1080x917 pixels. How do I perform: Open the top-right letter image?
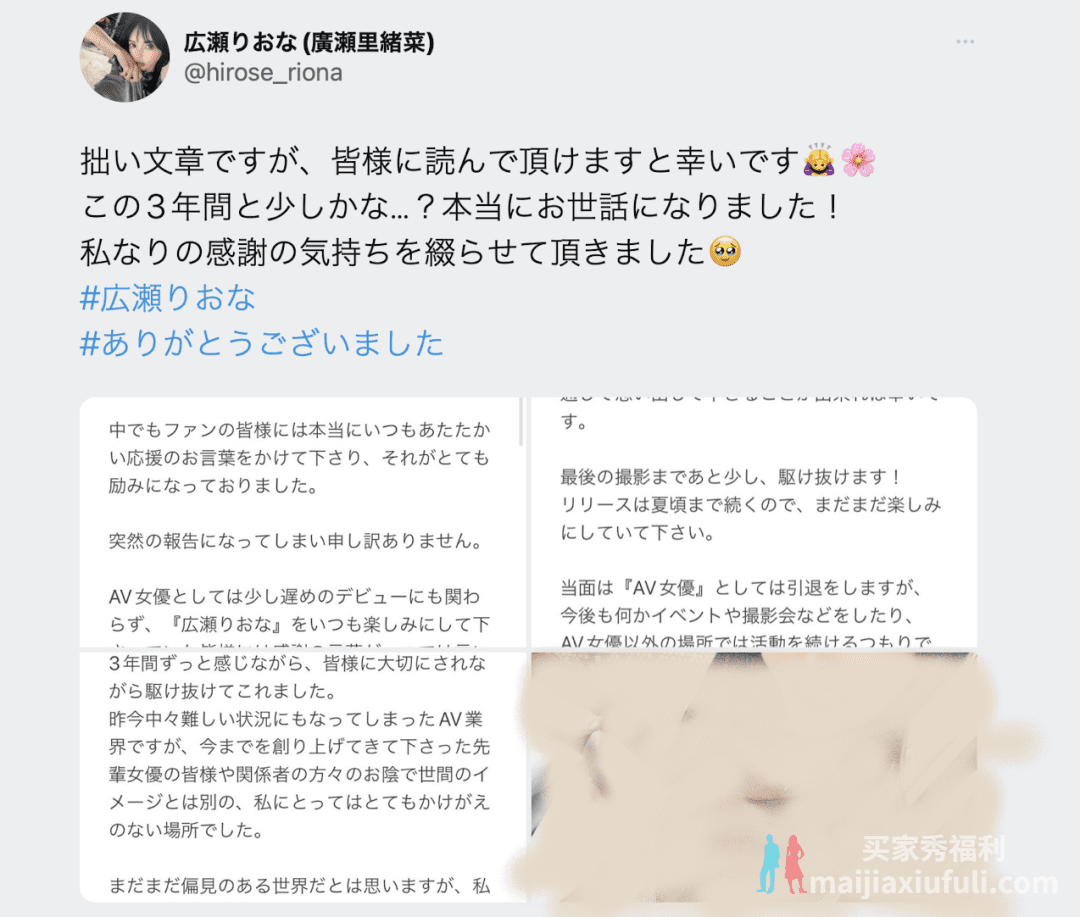754,523
